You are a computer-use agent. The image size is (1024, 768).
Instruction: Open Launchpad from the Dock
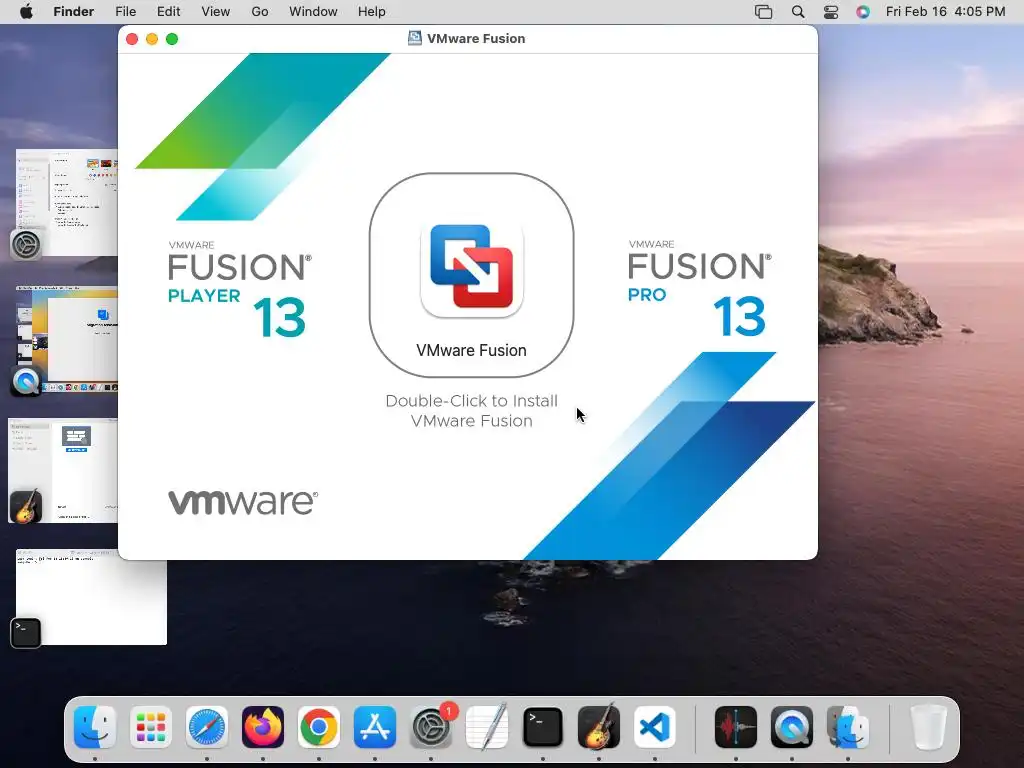click(151, 727)
